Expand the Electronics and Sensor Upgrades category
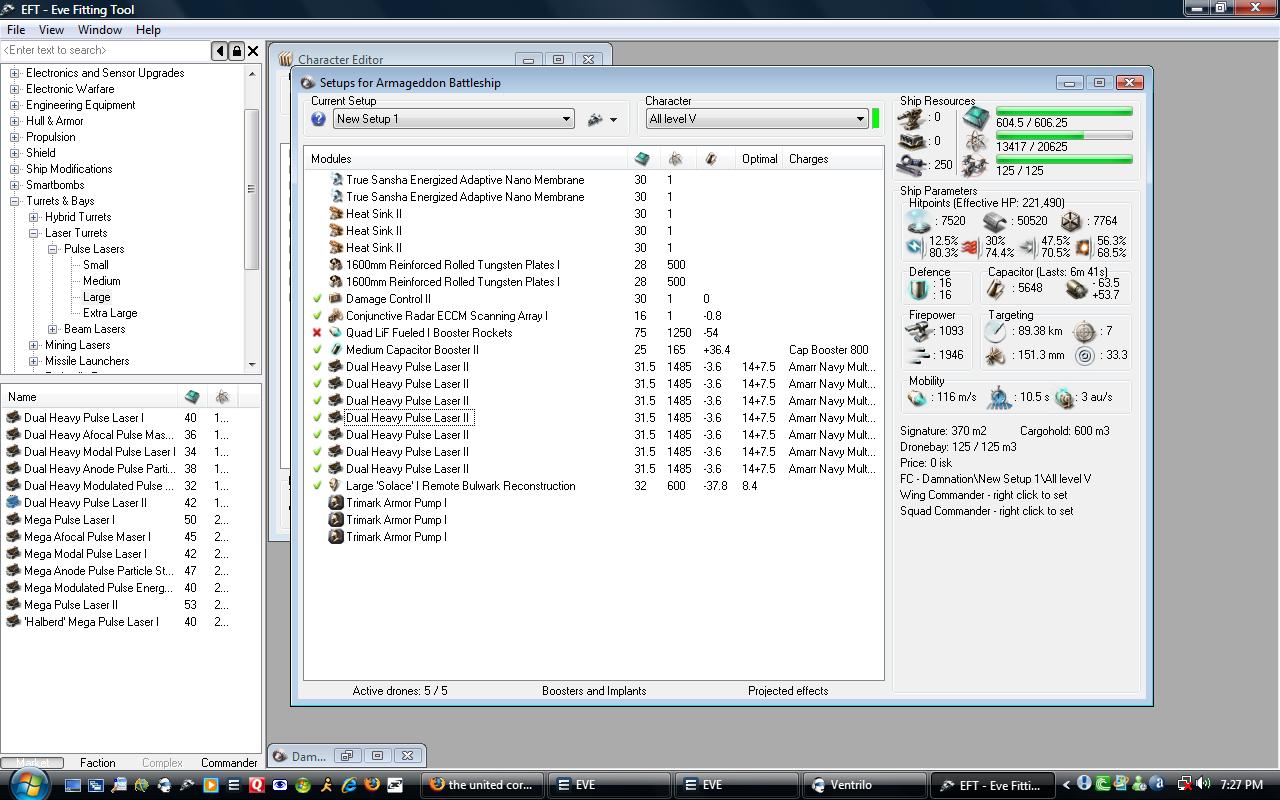This screenshot has width=1280, height=800. (15, 73)
